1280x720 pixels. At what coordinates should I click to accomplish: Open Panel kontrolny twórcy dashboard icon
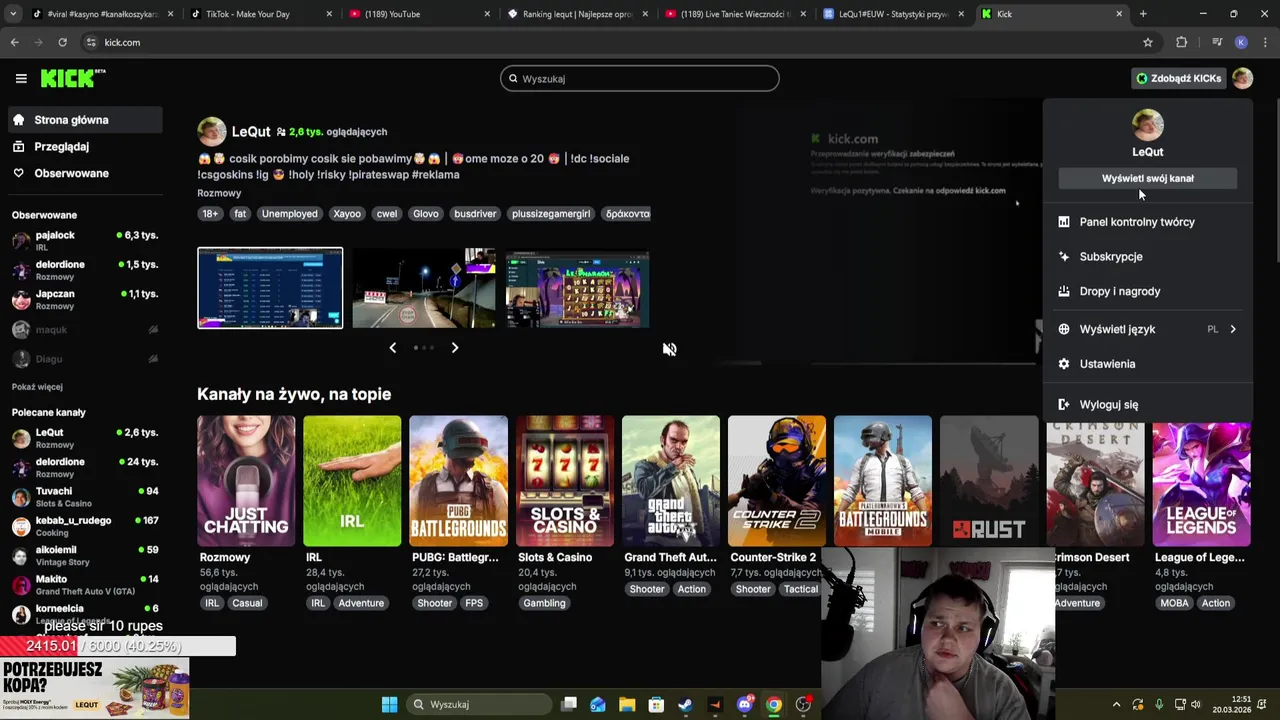click(1064, 222)
